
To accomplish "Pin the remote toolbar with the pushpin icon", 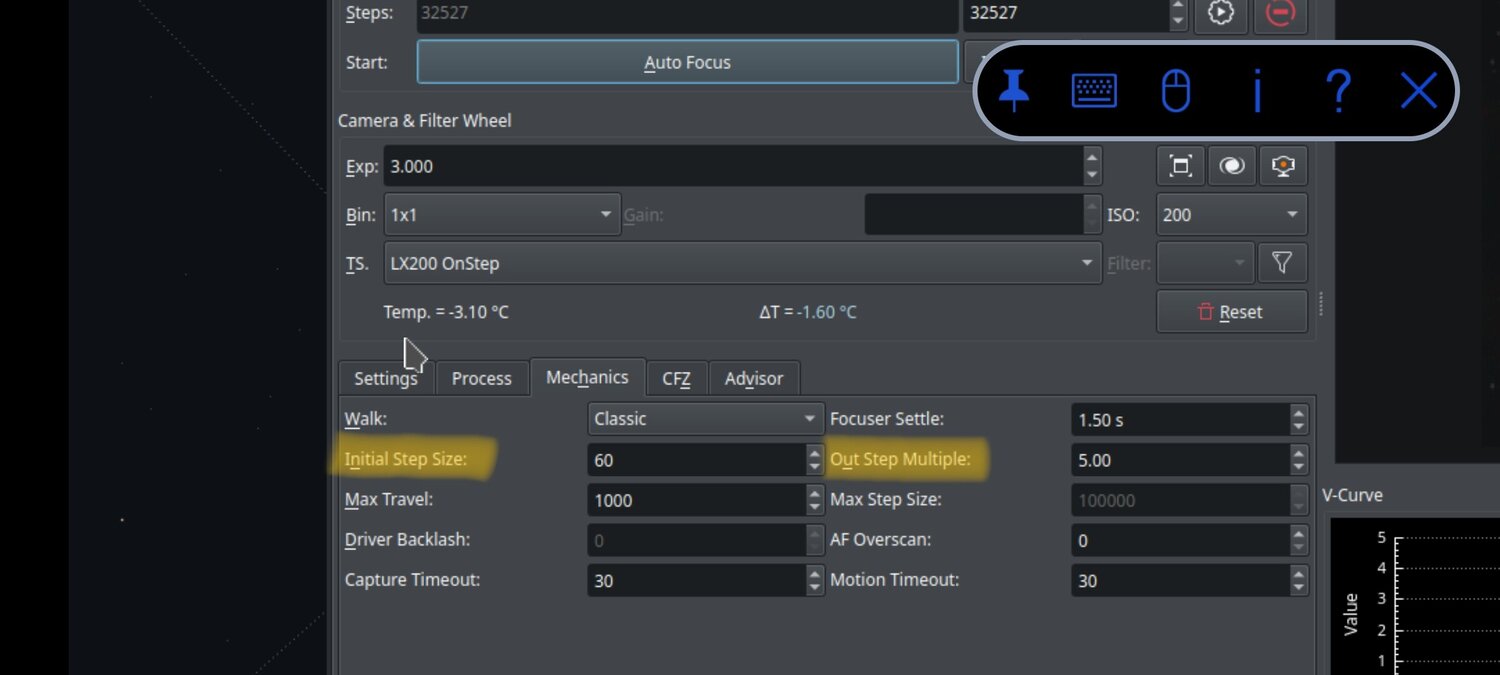I will coord(1014,91).
